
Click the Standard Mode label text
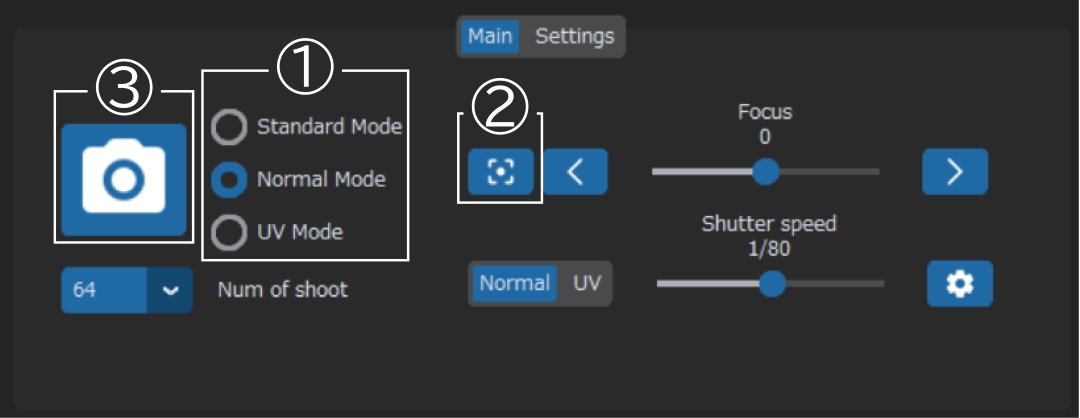[x=329, y=127]
